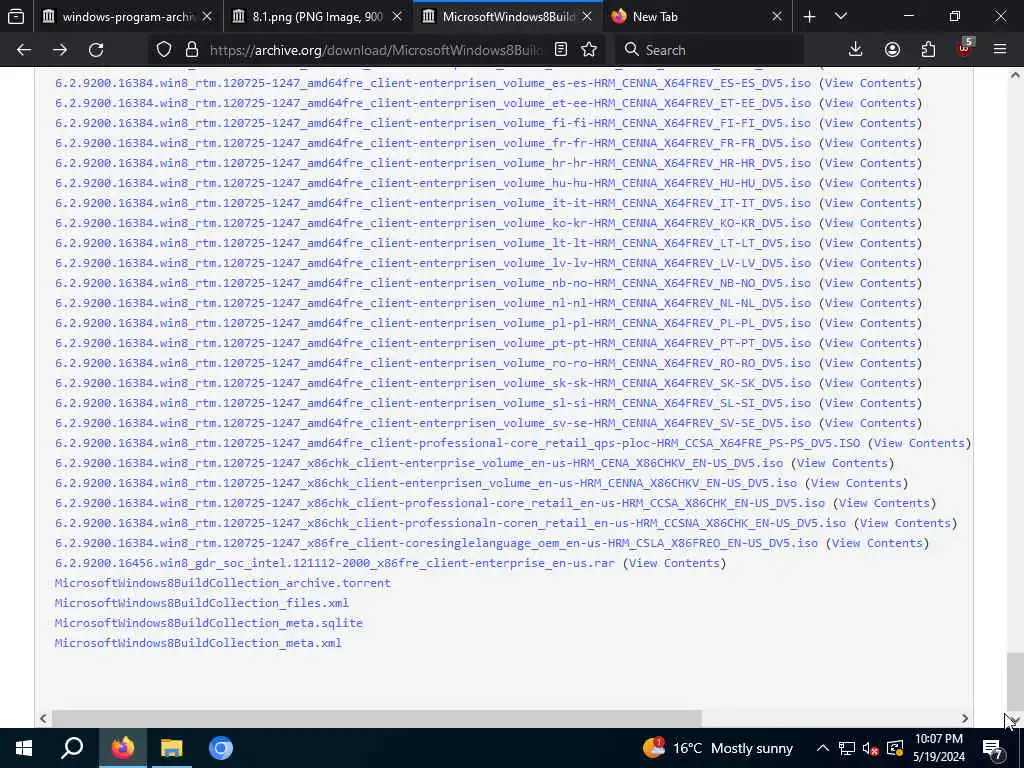Download the ko-kr enterprisen volume ISO
This screenshot has width=1024, height=768.
pyautogui.click(x=433, y=223)
